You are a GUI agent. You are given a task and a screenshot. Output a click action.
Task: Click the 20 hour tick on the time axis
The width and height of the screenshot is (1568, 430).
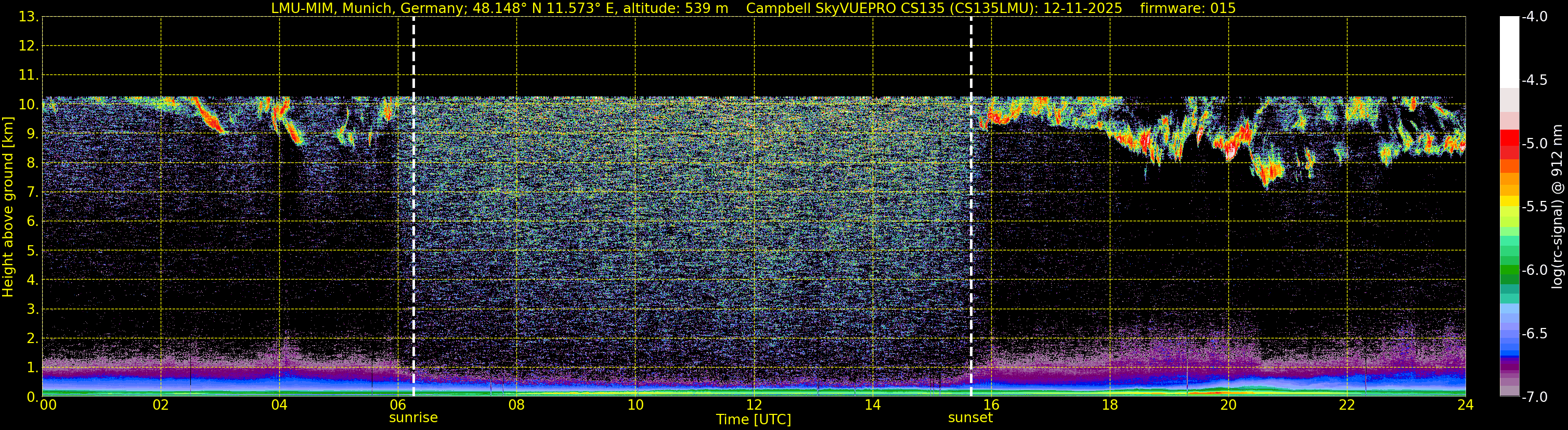coord(1228,406)
